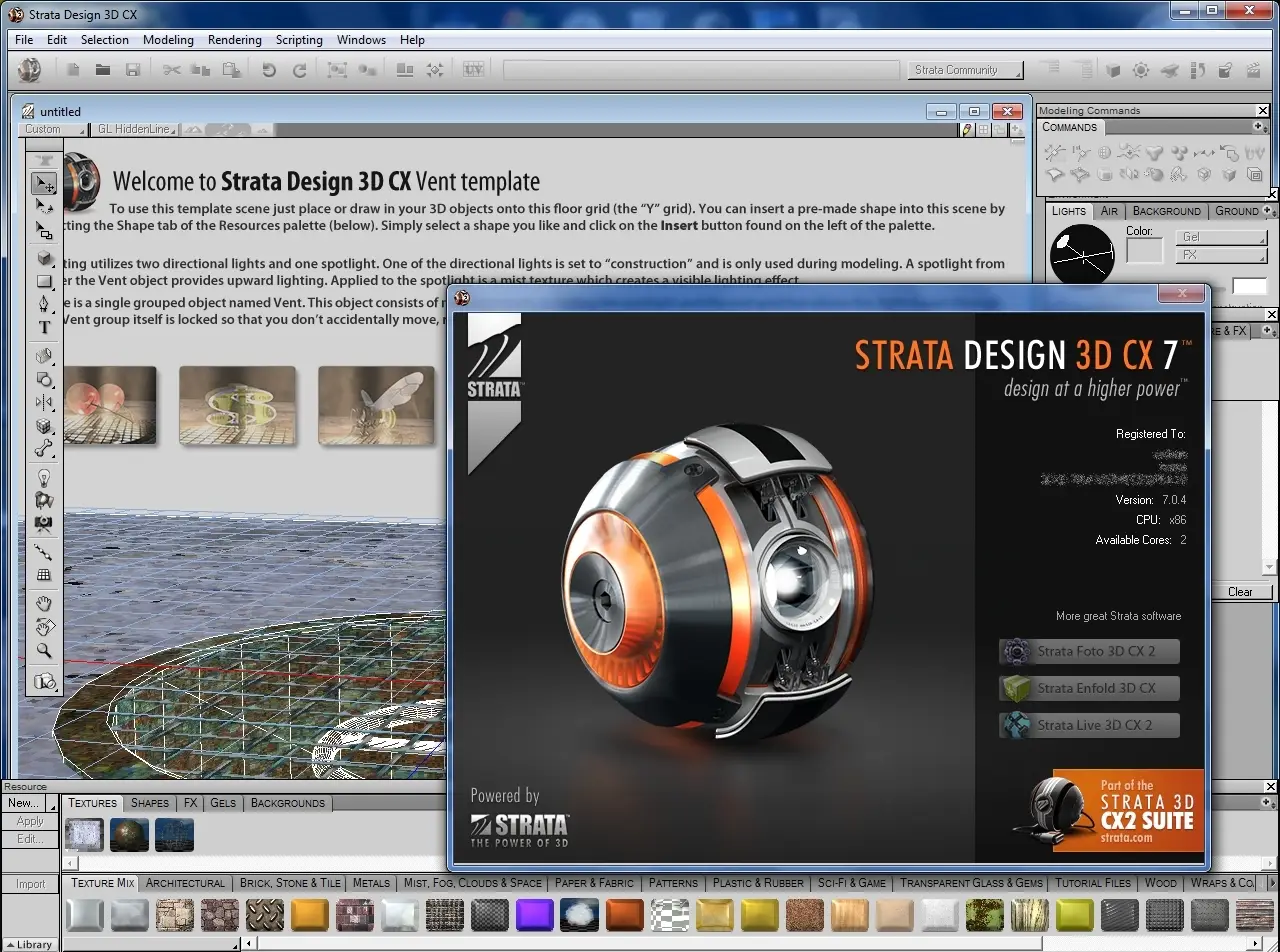The width and height of the screenshot is (1280, 952).
Task: Select the Spotlight tool
Action: point(44,500)
